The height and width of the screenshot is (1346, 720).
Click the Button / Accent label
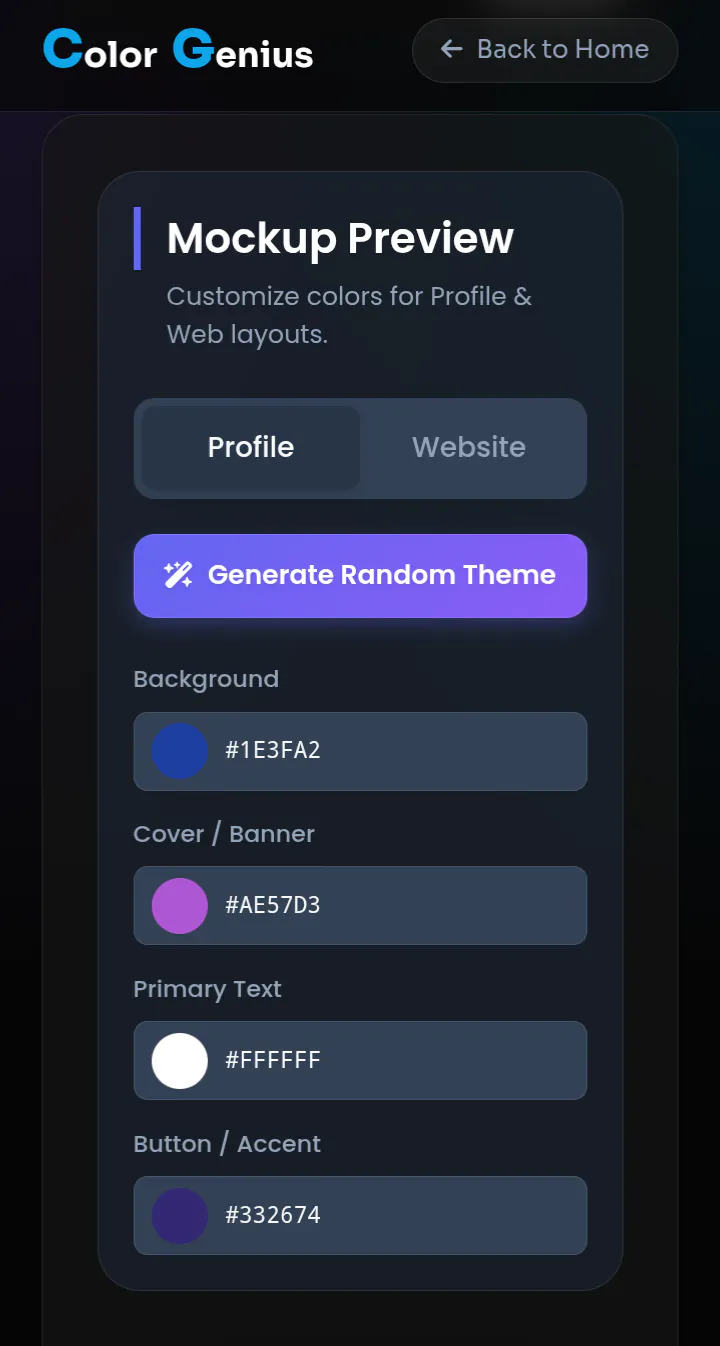pos(227,1144)
